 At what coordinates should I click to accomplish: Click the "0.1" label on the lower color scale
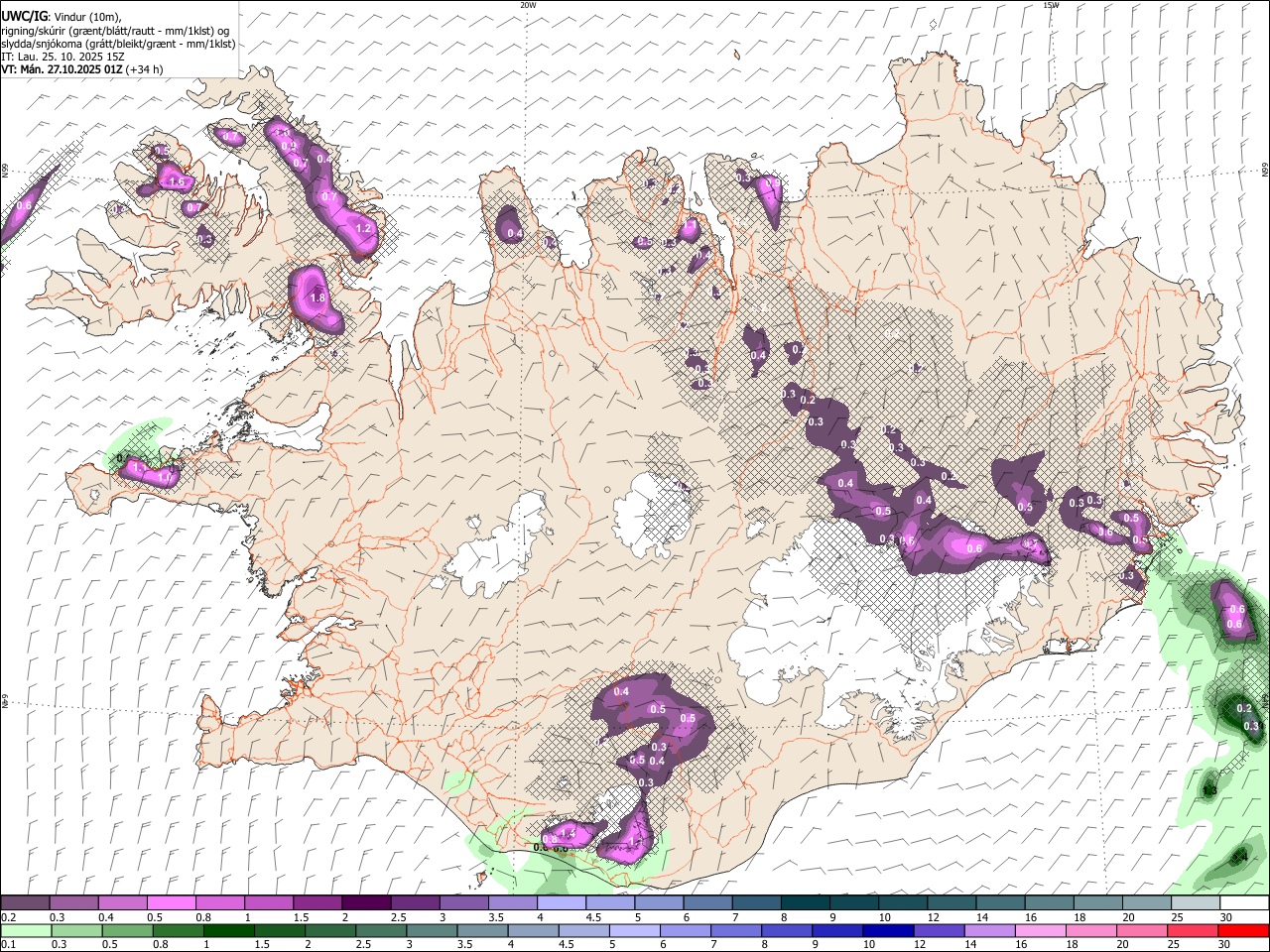pyautogui.click(x=7, y=944)
